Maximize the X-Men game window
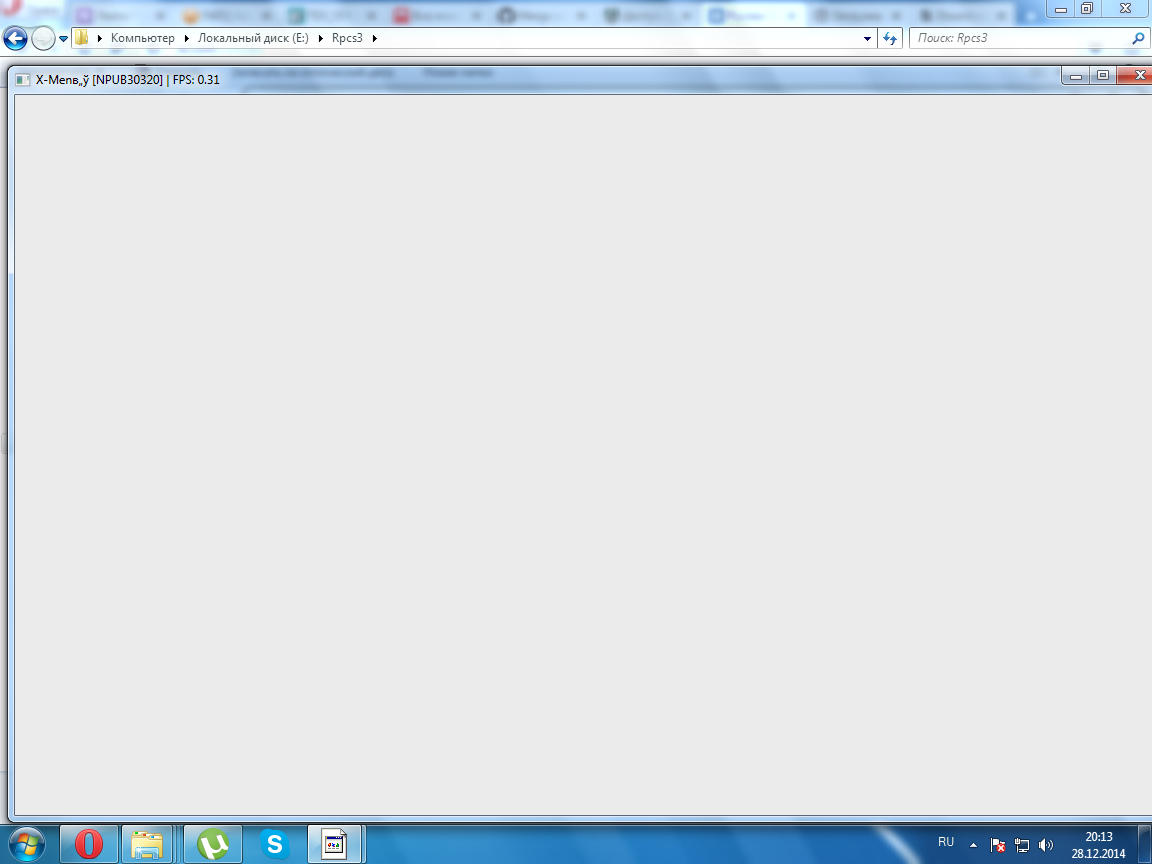This screenshot has height=864, width=1152. pyautogui.click(x=1103, y=76)
